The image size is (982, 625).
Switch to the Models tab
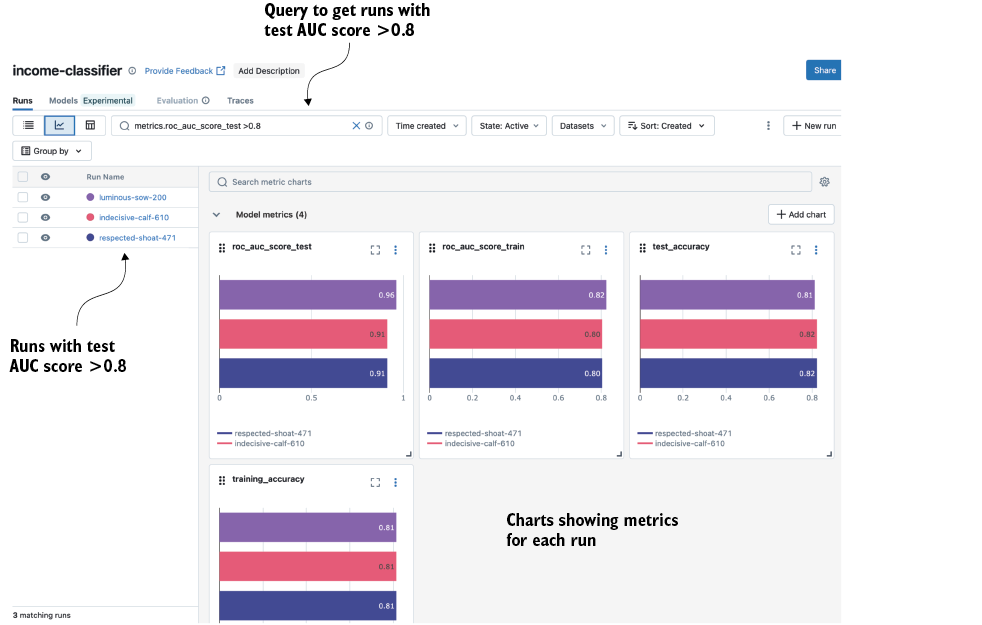(63, 101)
